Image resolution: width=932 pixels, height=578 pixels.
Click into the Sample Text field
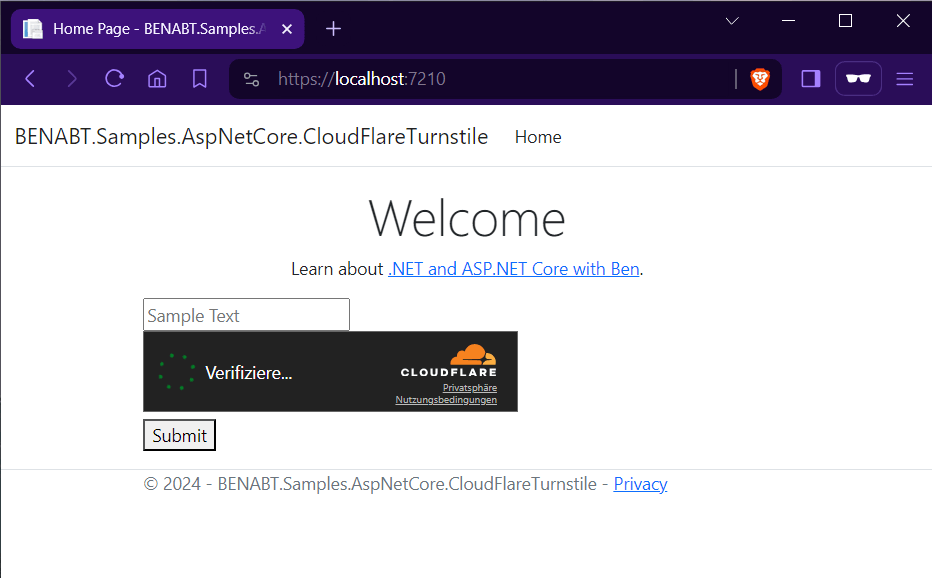246,315
